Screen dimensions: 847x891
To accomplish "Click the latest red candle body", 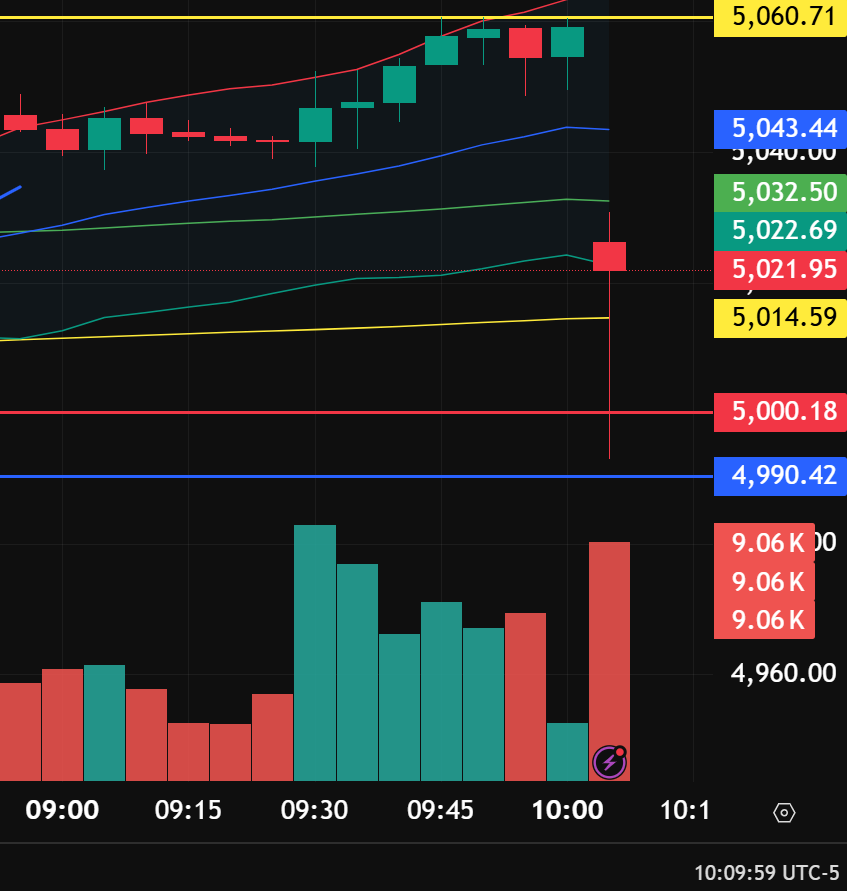I will (610, 256).
